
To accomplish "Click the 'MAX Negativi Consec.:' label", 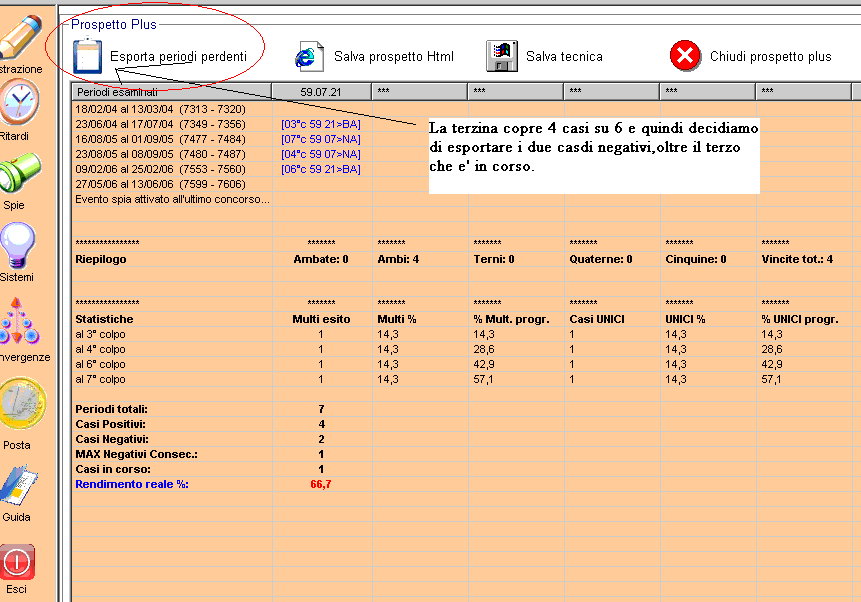I will tap(137, 454).
